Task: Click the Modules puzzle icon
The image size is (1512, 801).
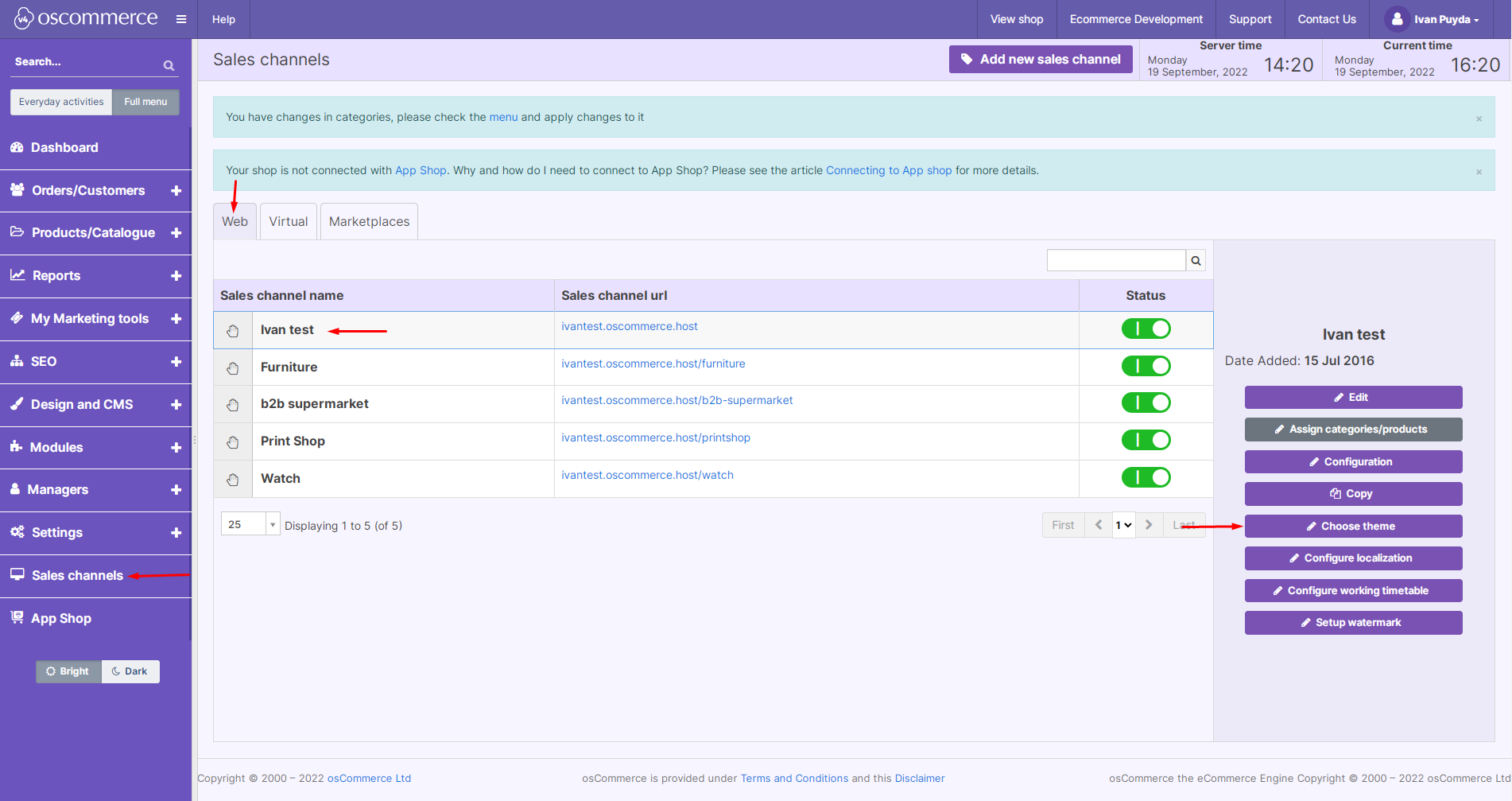Action: click(x=16, y=446)
